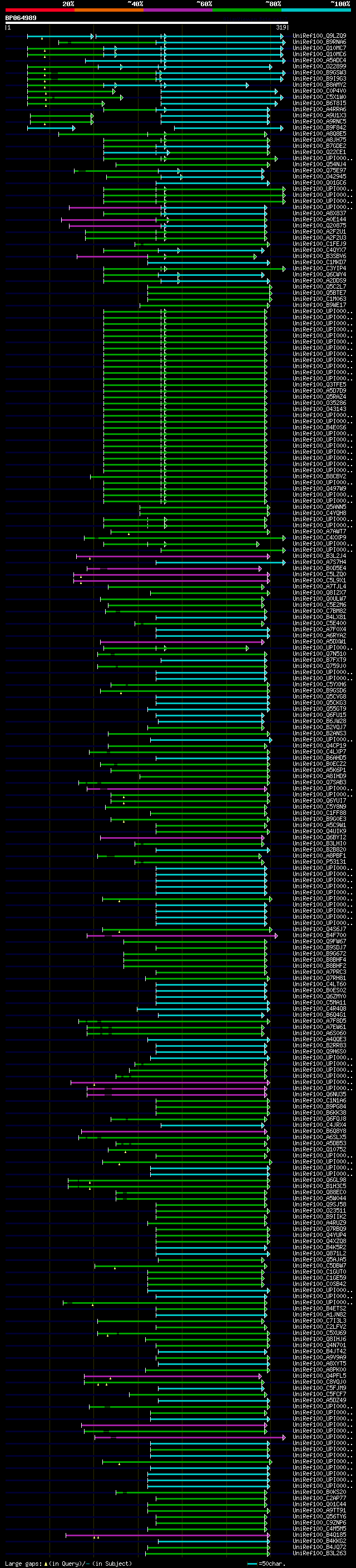The height and width of the screenshot is (1568, 356).
Task: Select hit label UniRef100_A8JH75
Action: (x=319, y=140)
